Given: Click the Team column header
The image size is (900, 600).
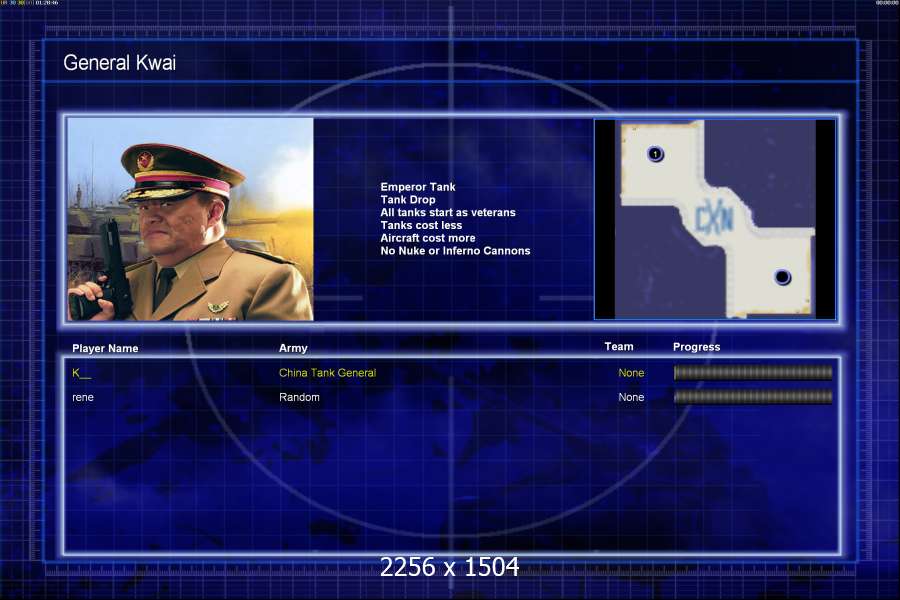Looking at the screenshot, I should [x=619, y=346].
